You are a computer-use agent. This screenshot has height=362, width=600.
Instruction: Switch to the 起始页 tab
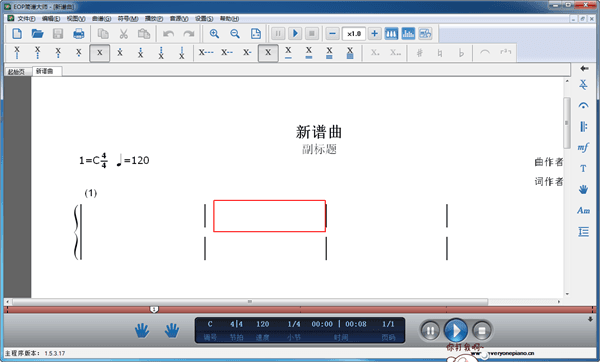point(16,72)
